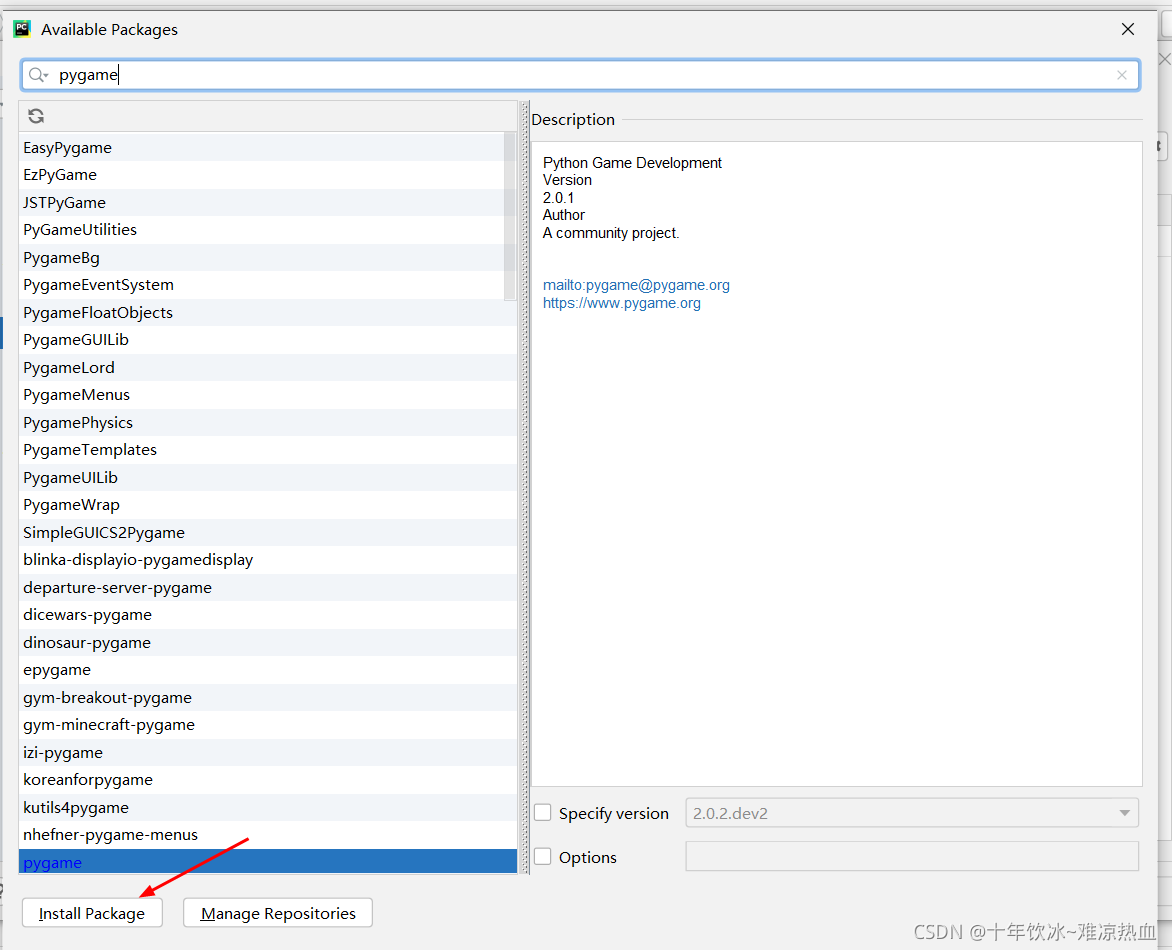Select SimpleGUICS2Pygame in the list
This screenshot has height=950, width=1172.
click(x=268, y=532)
